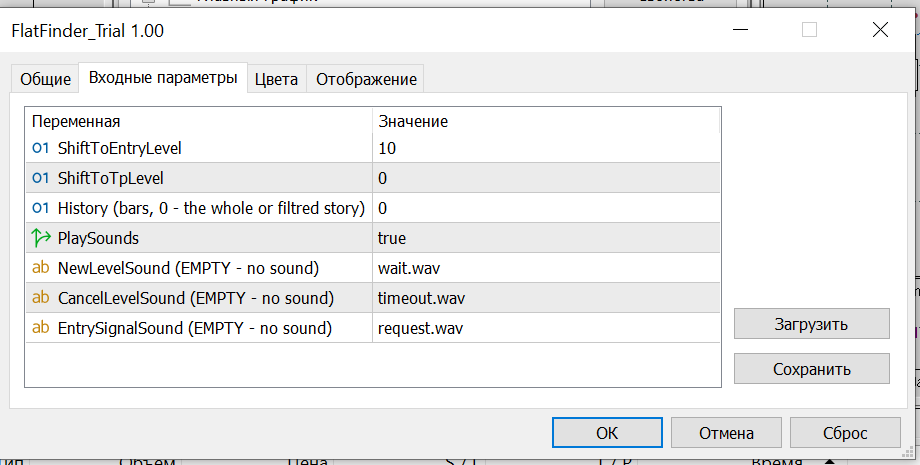920x465 pixels.
Task: Reset parameters with the Сброс button
Action: click(x=844, y=433)
